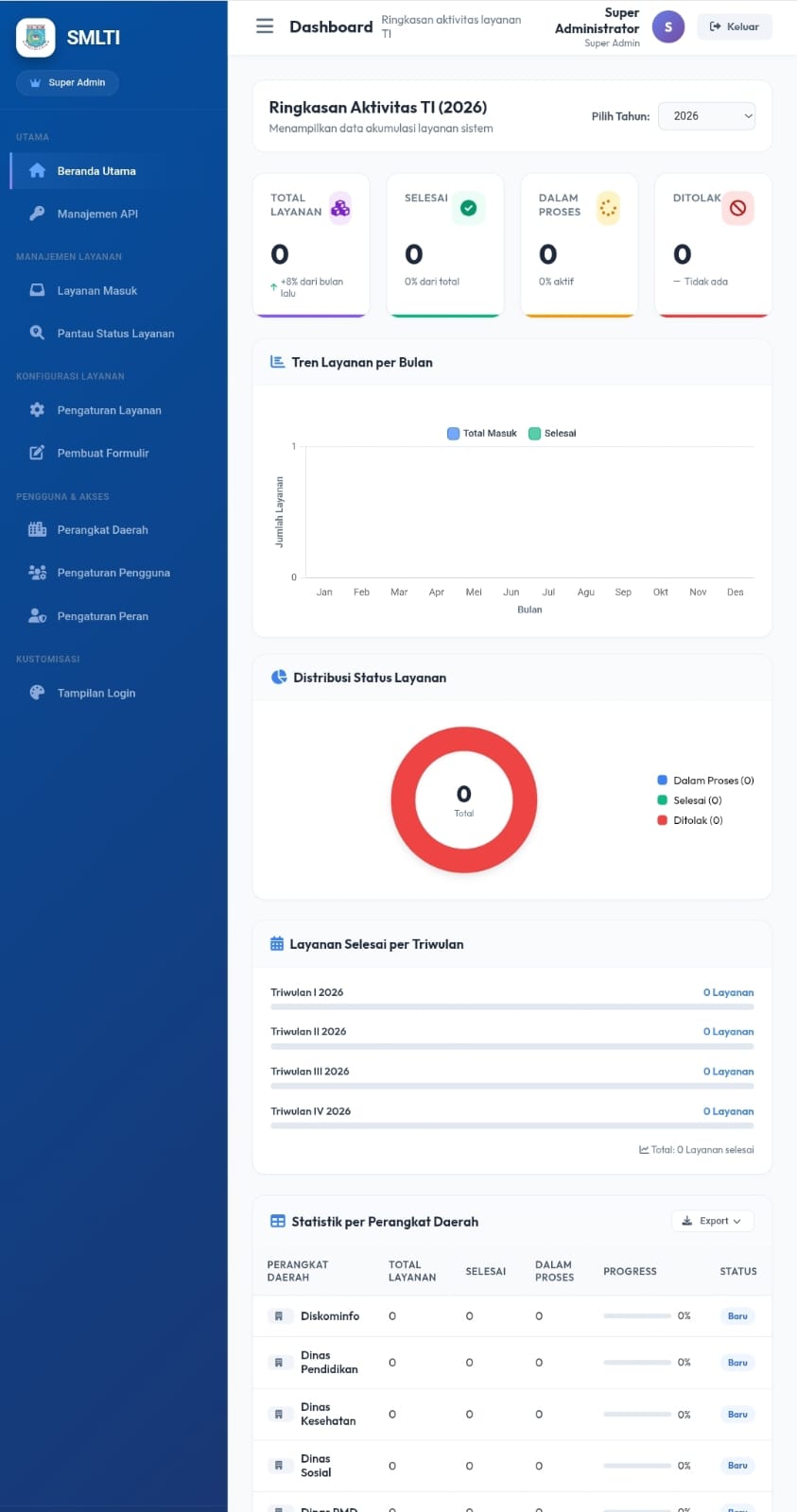This screenshot has height=1512, width=797.
Task: Go to Pengaturan Pengguna page
Action: tap(113, 573)
